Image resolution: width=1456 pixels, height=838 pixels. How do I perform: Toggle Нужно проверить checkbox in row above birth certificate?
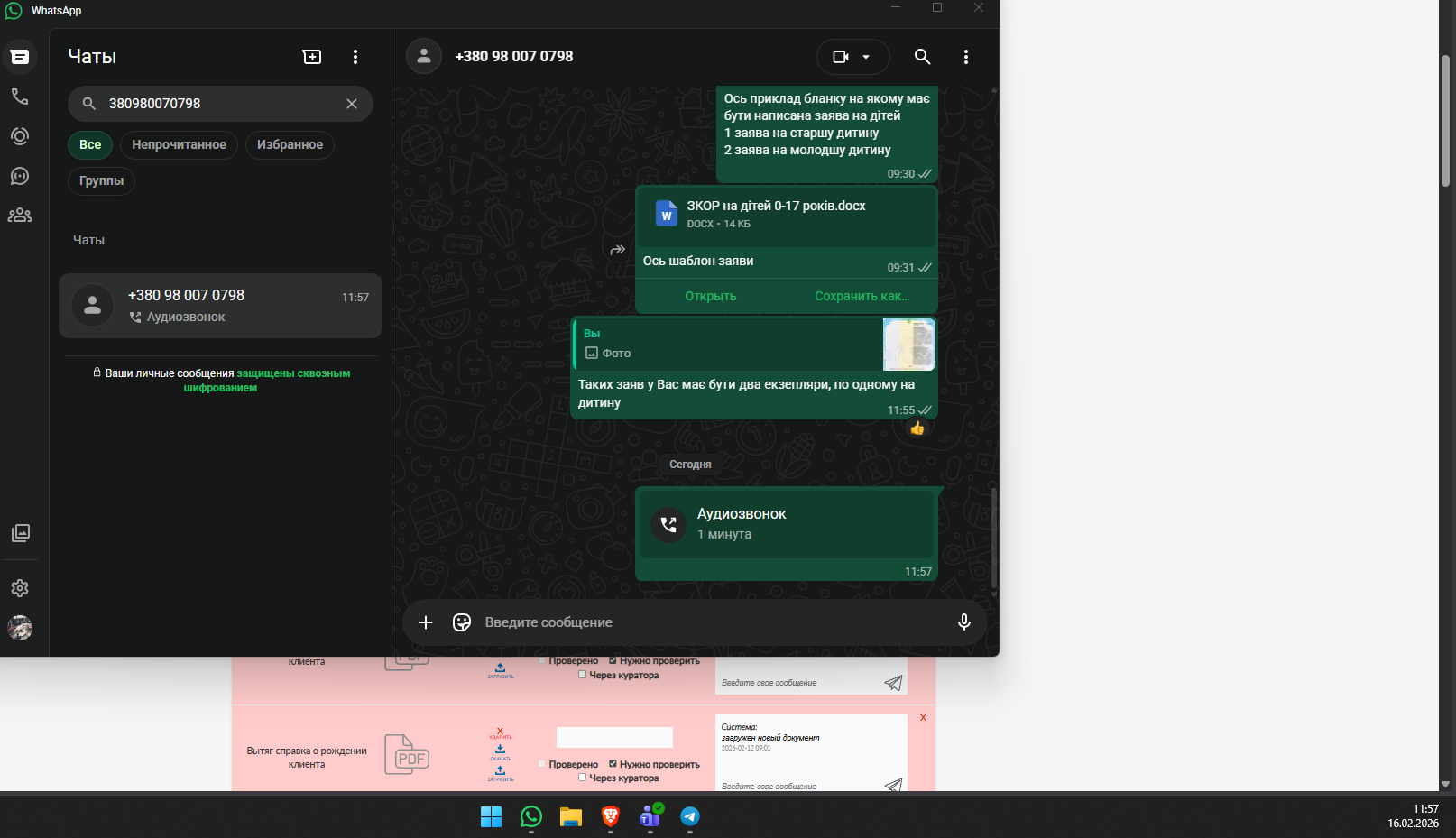point(613,661)
